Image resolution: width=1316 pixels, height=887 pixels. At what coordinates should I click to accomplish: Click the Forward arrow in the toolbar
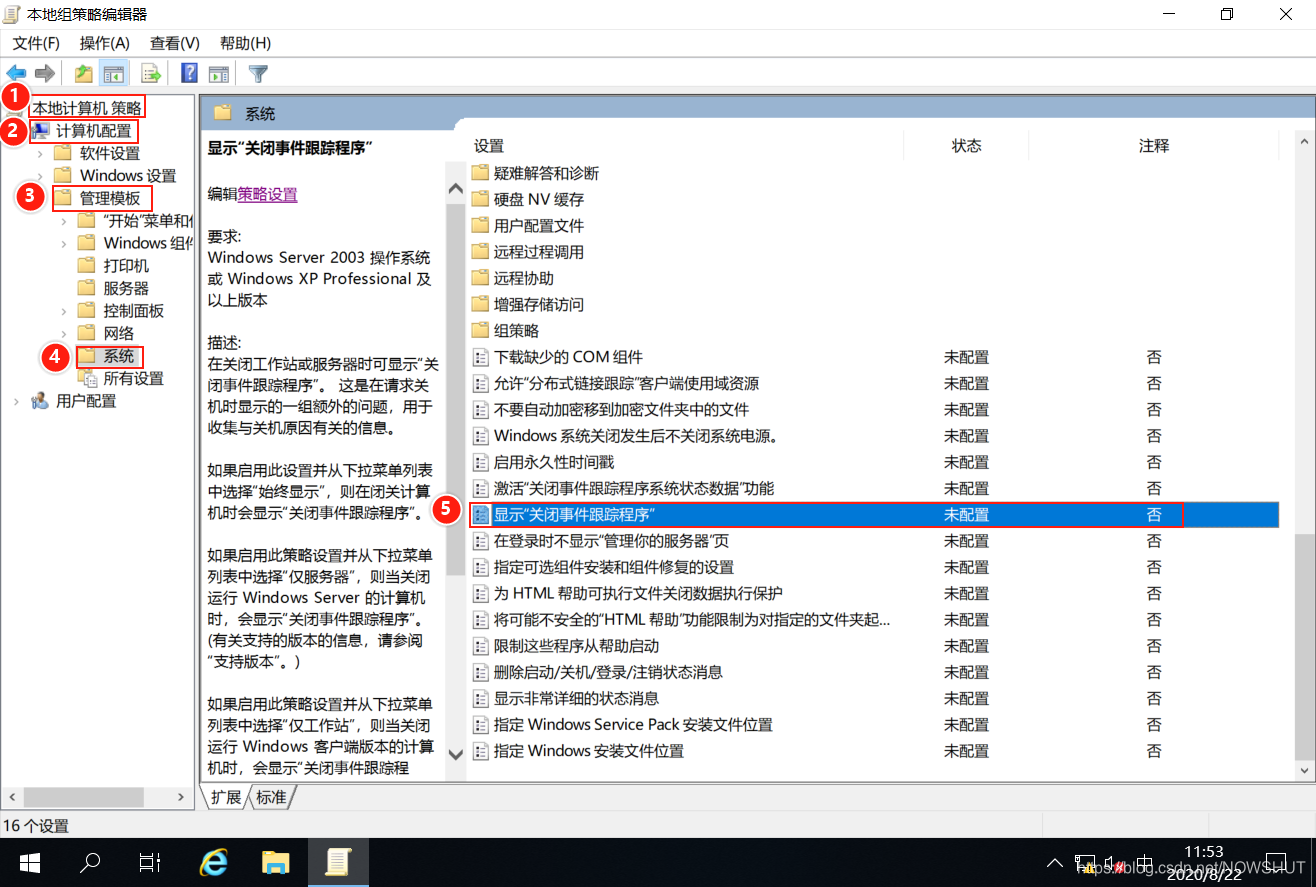(44, 73)
